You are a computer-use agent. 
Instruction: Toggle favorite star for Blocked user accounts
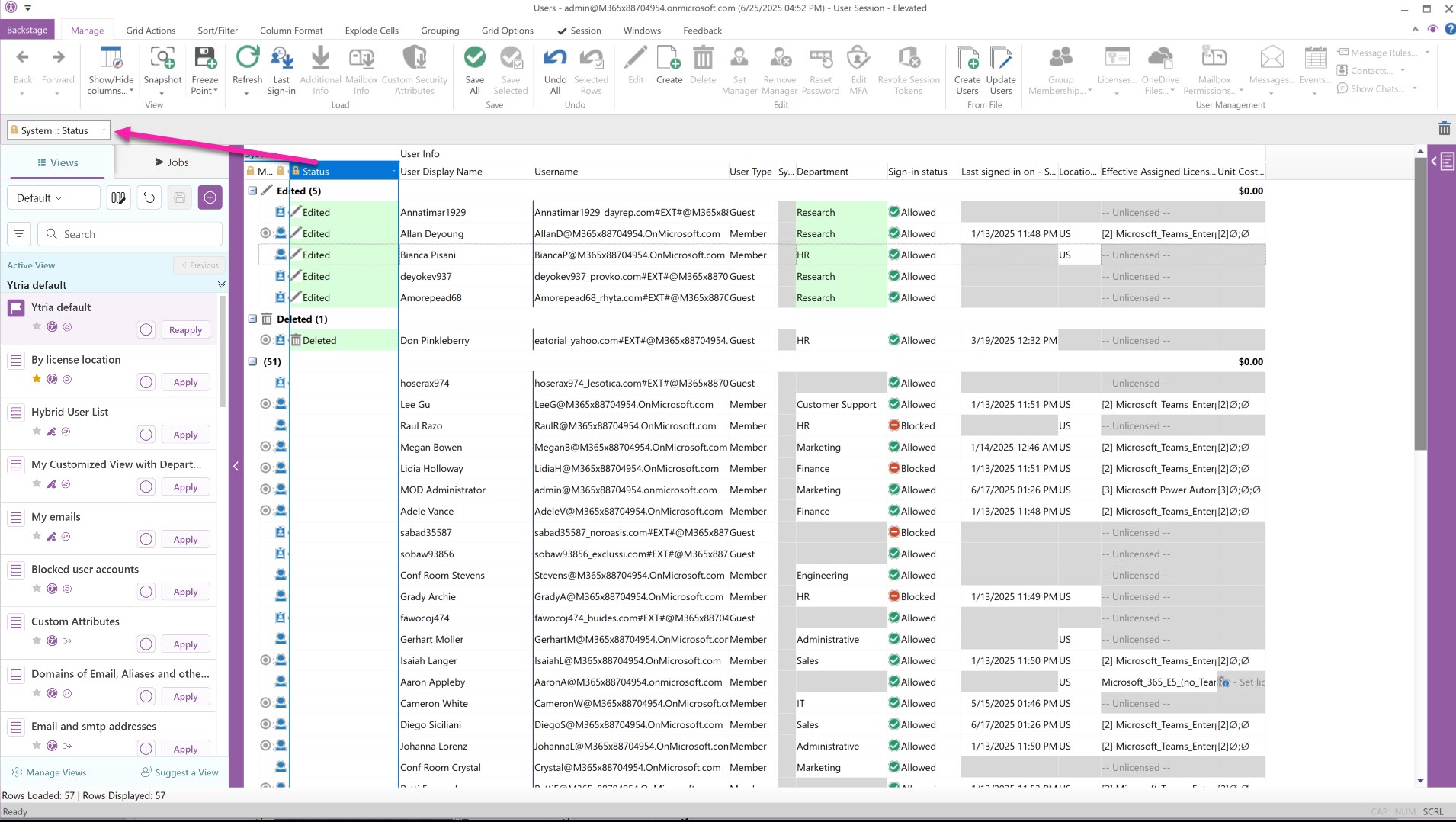[x=37, y=589]
